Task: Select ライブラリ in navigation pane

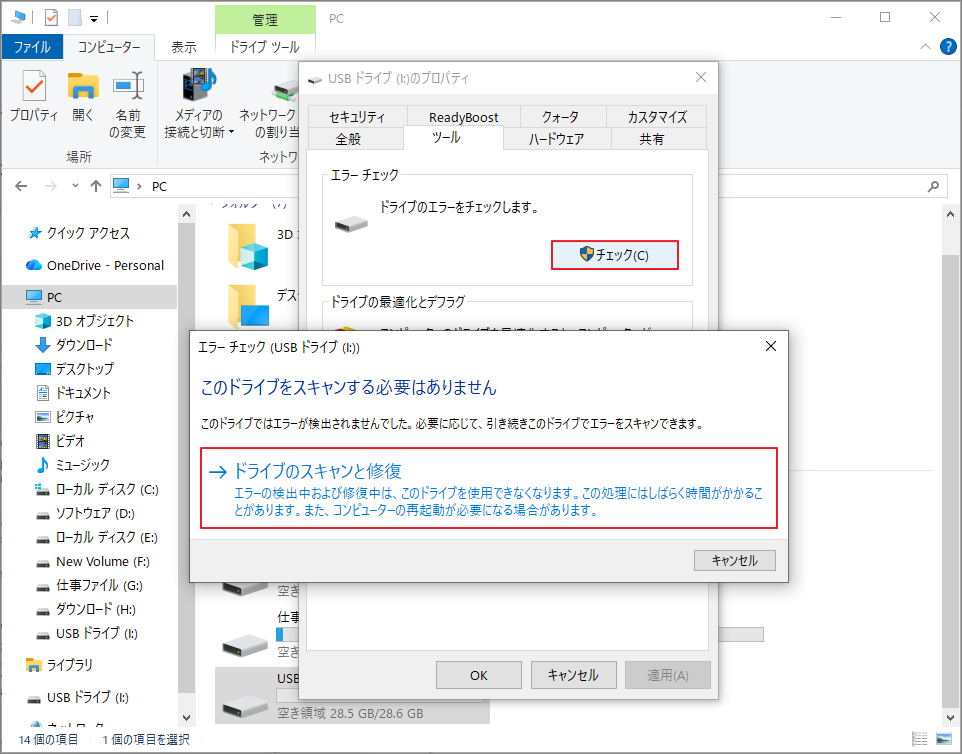Action: pyautogui.click(x=60, y=665)
